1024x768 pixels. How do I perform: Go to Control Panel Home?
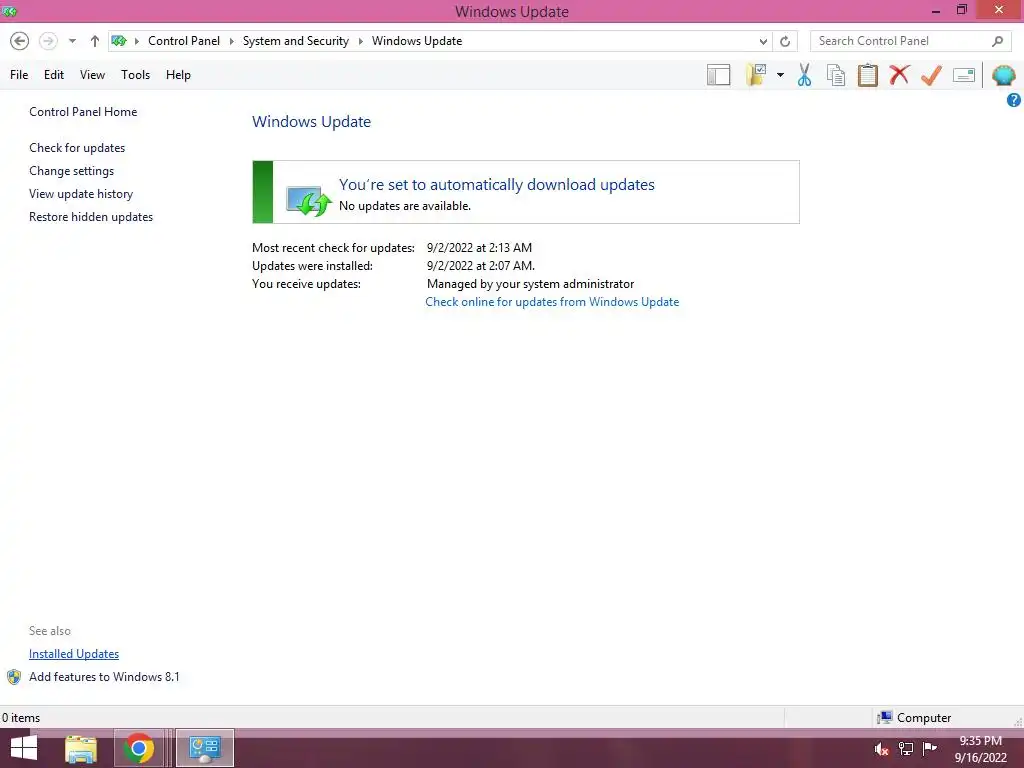point(83,112)
